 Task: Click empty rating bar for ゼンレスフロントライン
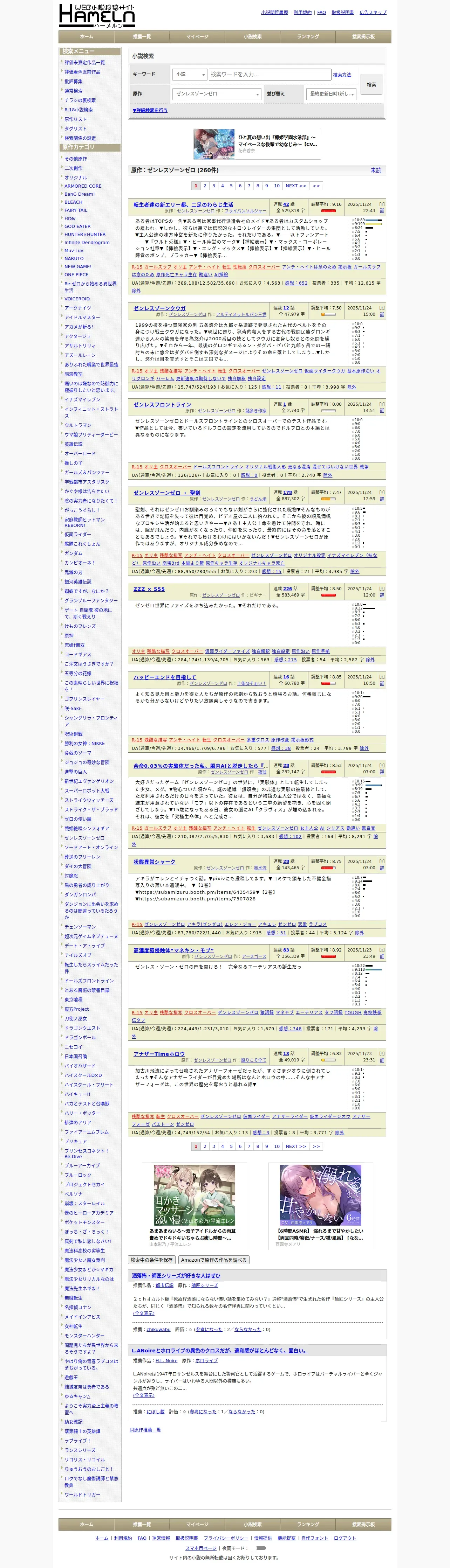pos(328,410)
